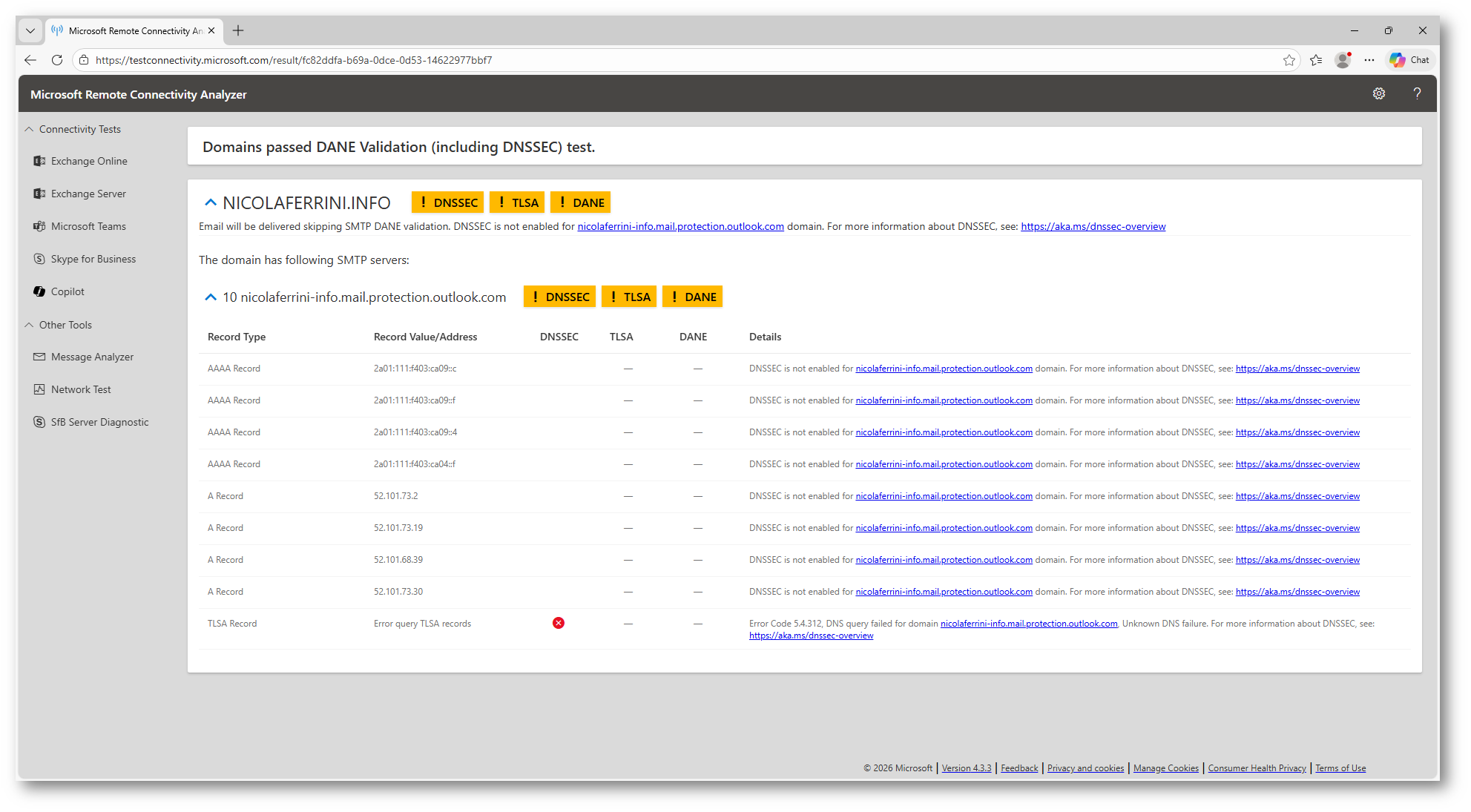Click the browser address bar URL
This screenshot has height=812, width=1471.
tap(294, 60)
